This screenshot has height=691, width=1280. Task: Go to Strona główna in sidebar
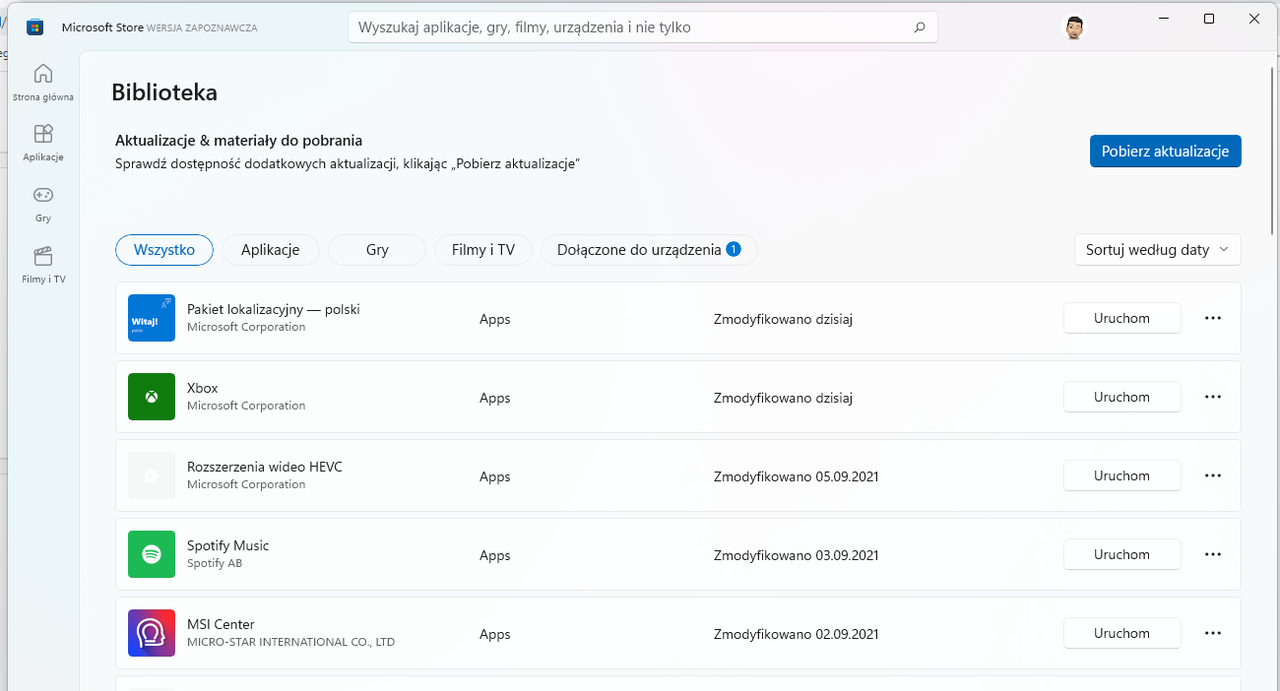coord(43,82)
